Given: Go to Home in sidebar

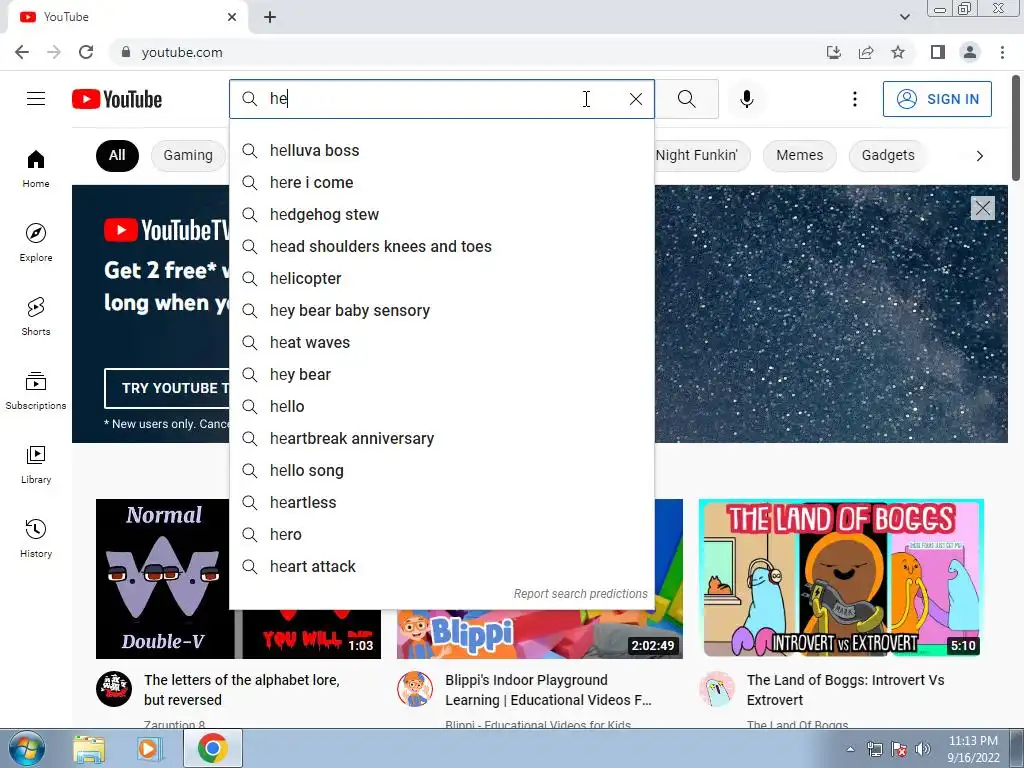Looking at the screenshot, I should pyautogui.click(x=36, y=168).
